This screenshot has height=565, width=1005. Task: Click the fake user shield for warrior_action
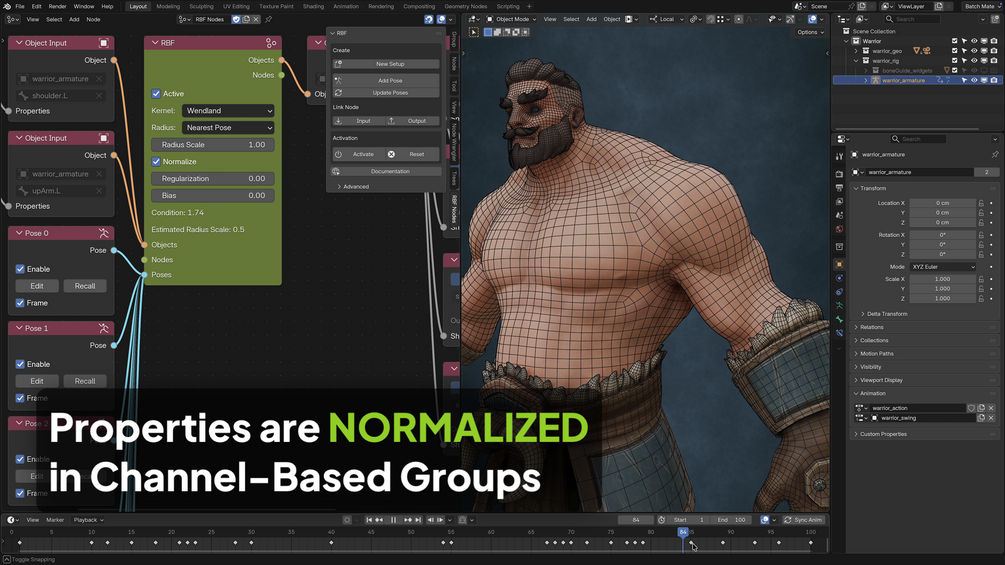click(971, 408)
